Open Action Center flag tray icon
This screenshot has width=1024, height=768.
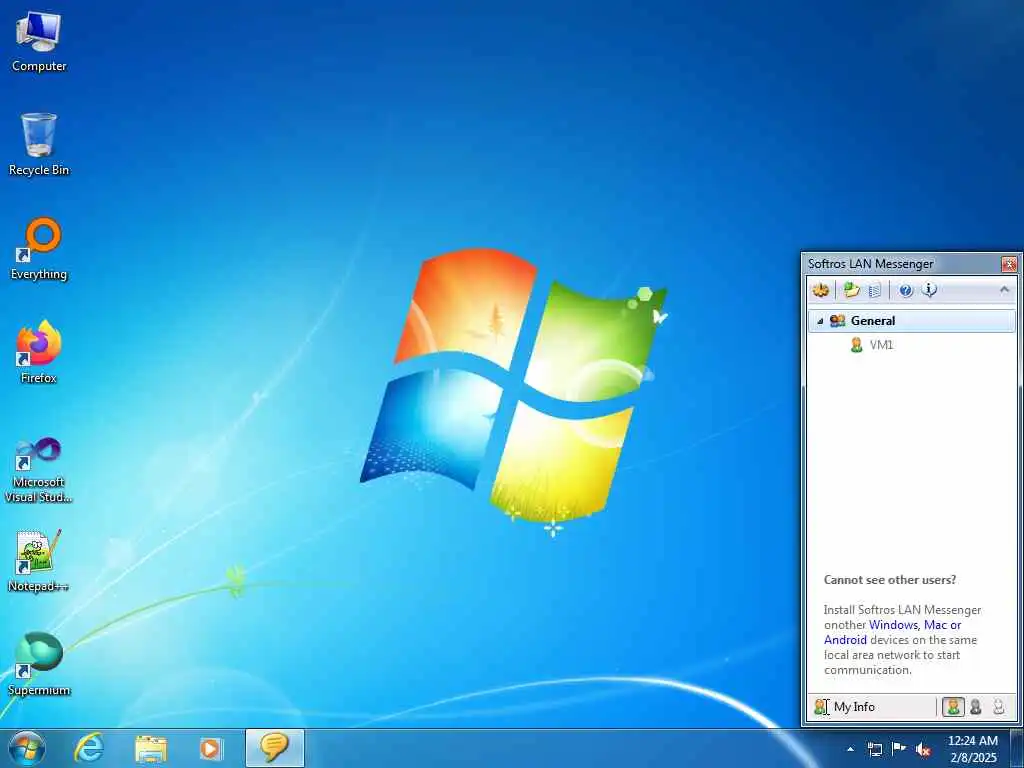click(x=899, y=749)
